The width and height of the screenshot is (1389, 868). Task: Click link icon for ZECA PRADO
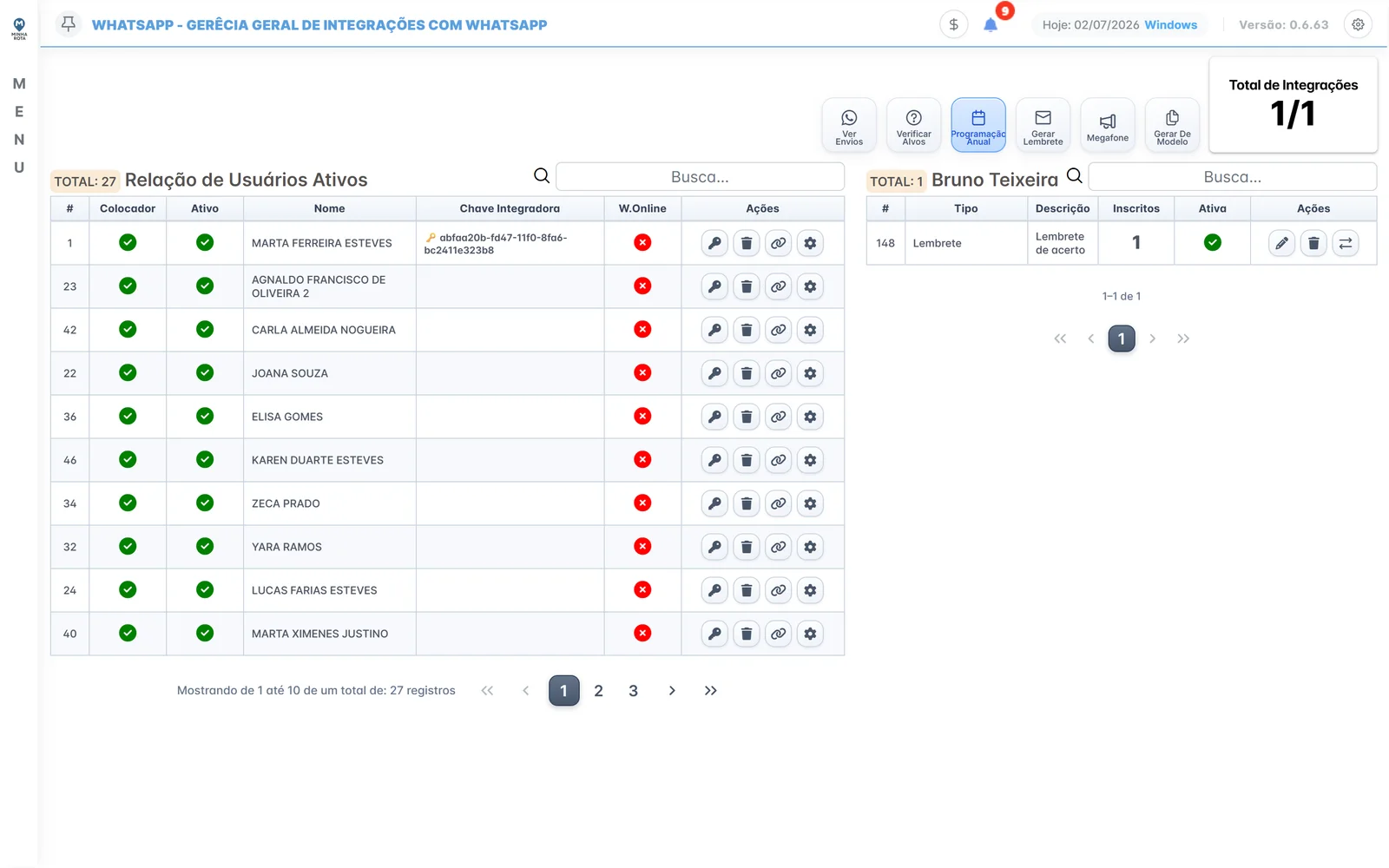pyautogui.click(x=779, y=503)
